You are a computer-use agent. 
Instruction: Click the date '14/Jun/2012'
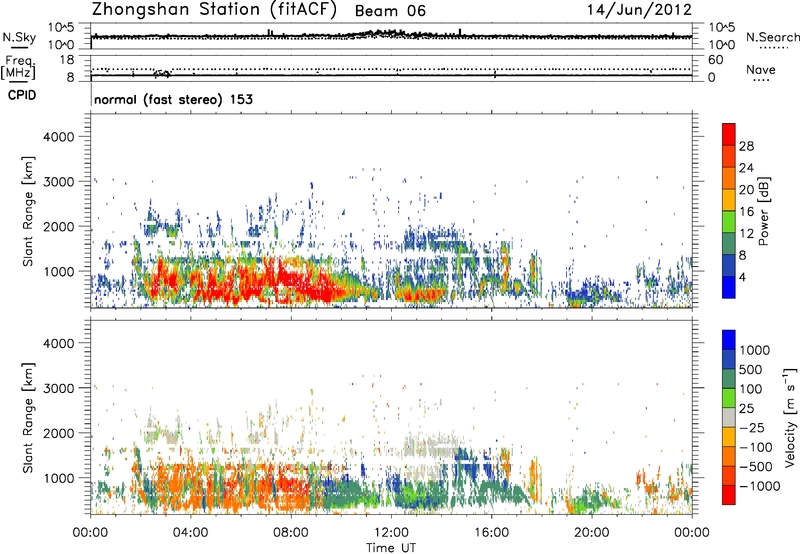(x=639, y=10)
